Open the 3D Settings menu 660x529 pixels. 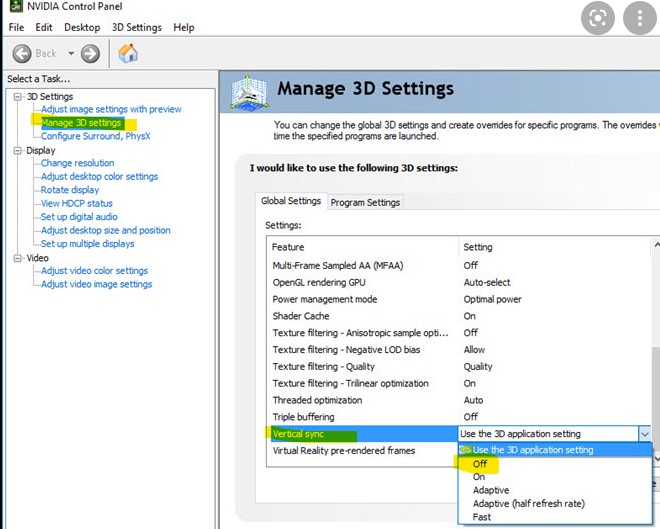coord(137,27)
